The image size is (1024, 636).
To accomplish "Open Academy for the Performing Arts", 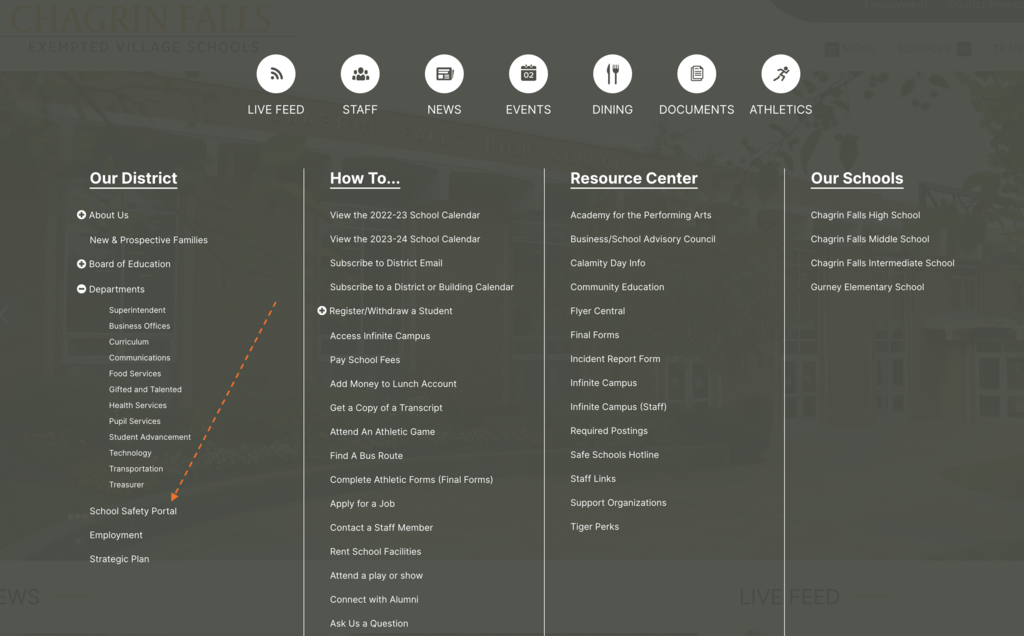I will click(x=640, y=215).
